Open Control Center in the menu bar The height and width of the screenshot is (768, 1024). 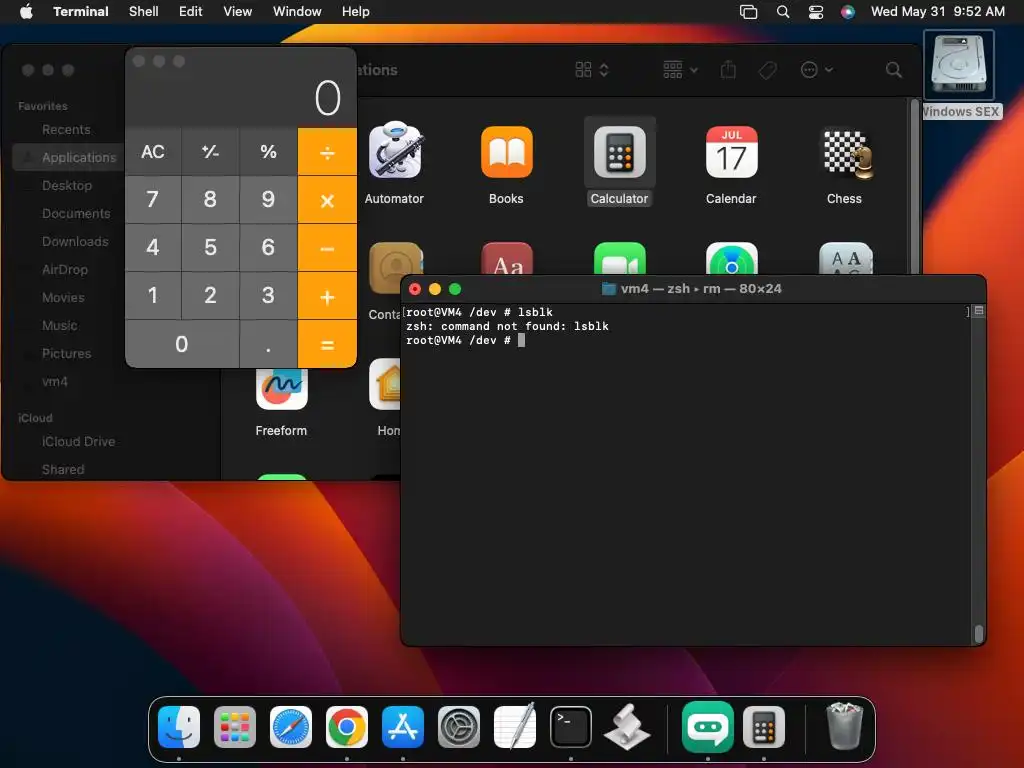click(x=816, y=12)
